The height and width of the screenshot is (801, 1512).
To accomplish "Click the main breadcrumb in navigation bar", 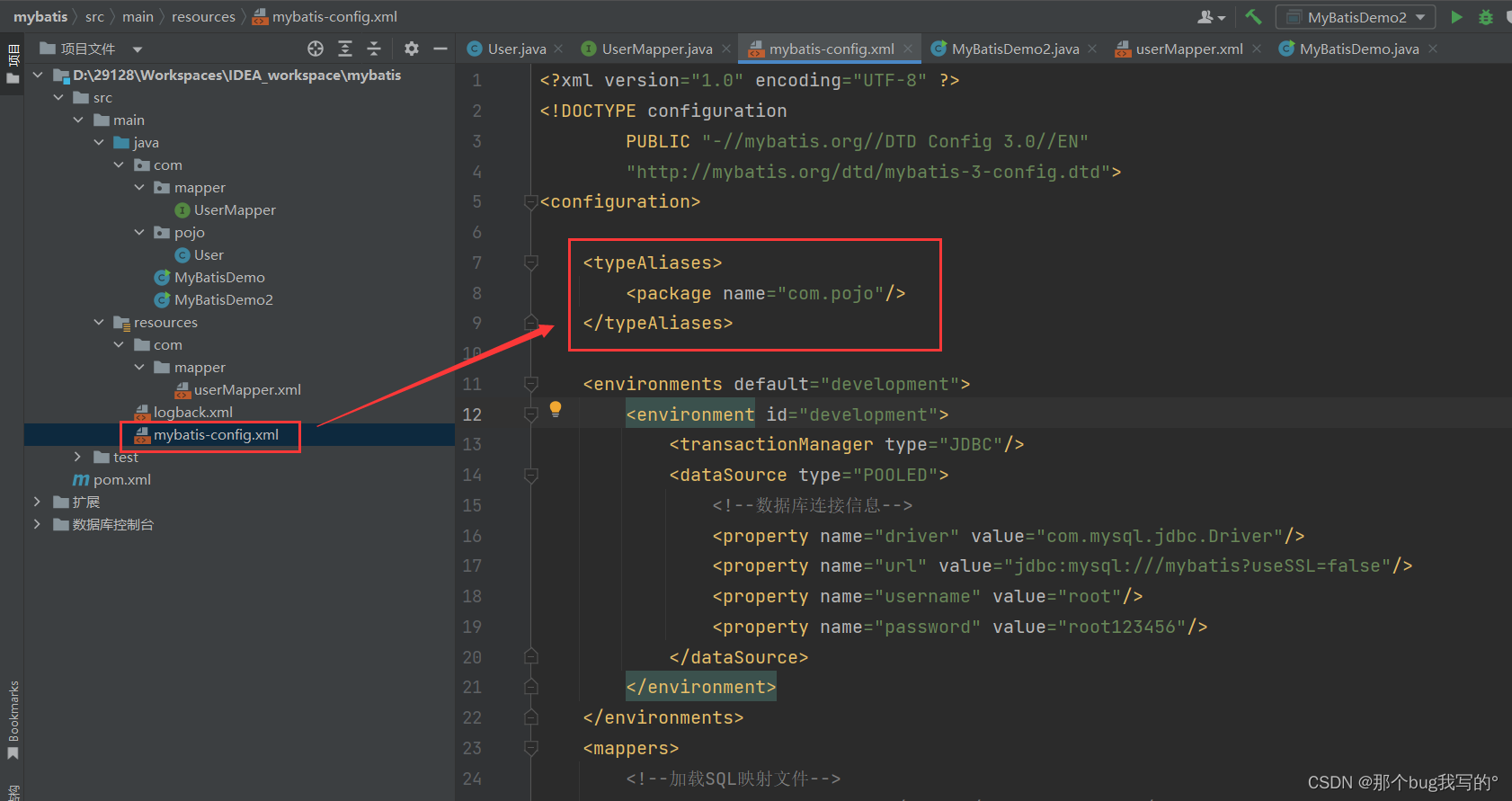I will tap(138, 16).
